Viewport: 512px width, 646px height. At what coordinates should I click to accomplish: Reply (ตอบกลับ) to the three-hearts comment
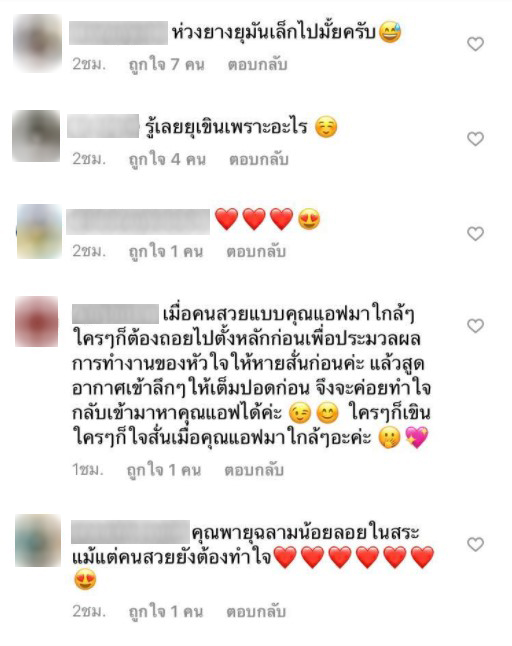pos(256,251)
